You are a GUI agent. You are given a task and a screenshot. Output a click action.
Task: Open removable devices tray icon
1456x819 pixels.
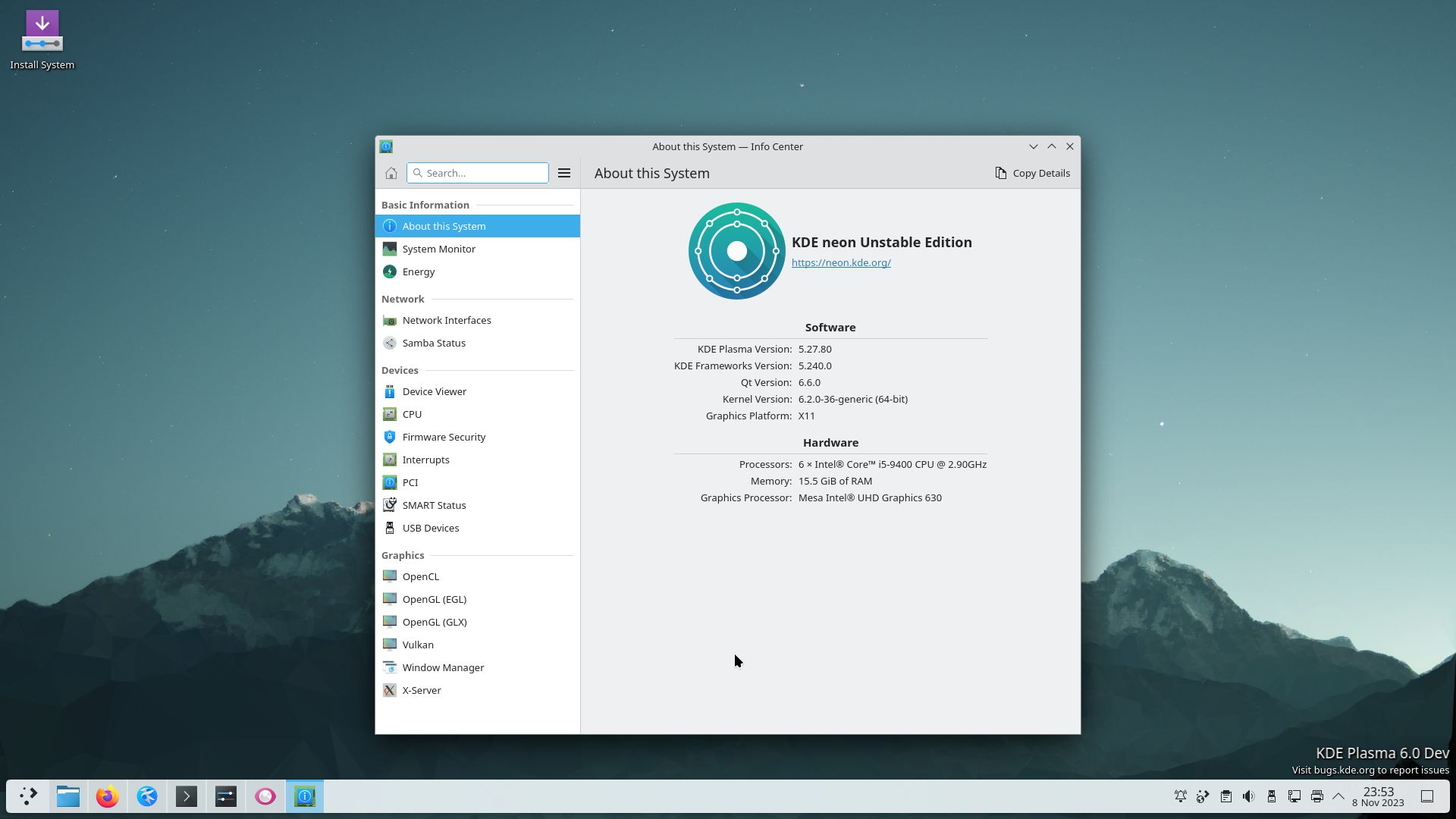point(1272,796)
